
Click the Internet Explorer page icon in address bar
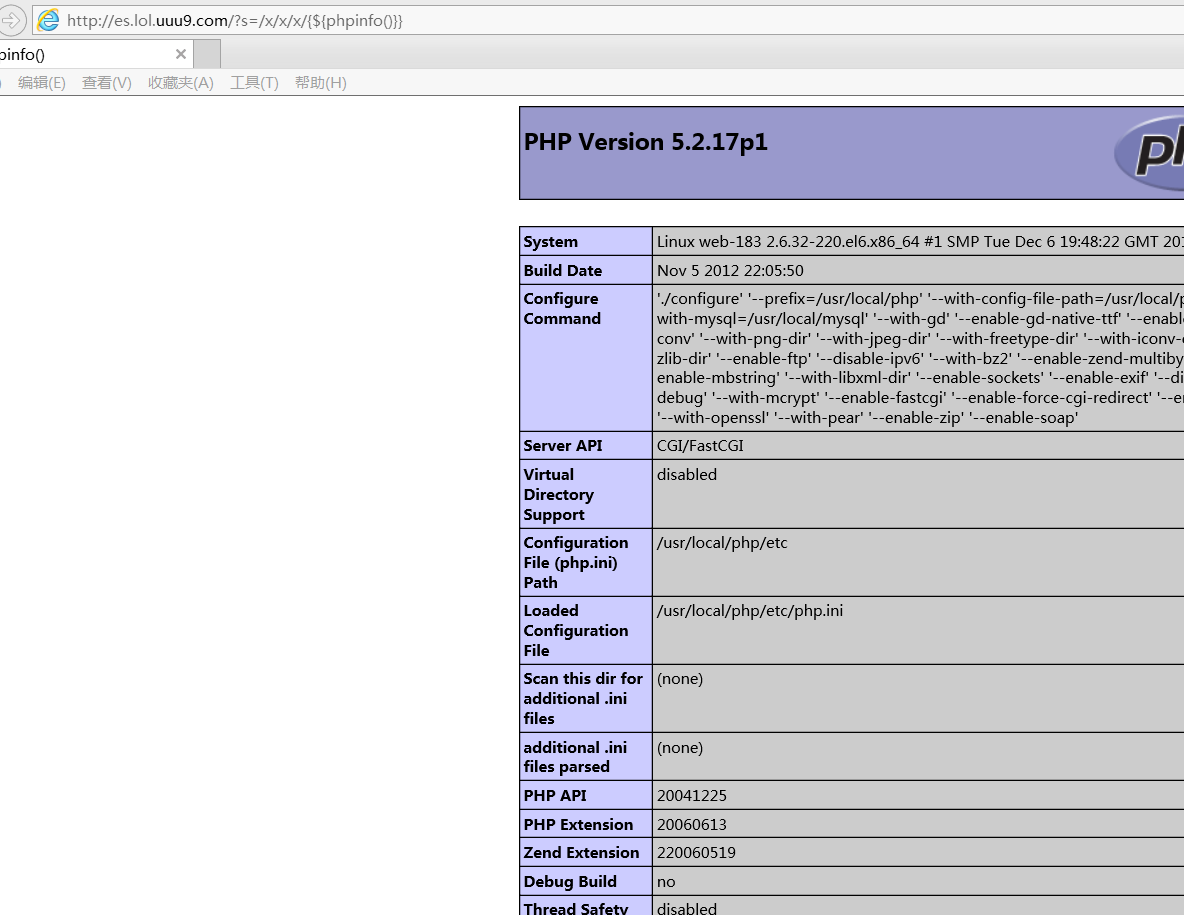point(48,20)
